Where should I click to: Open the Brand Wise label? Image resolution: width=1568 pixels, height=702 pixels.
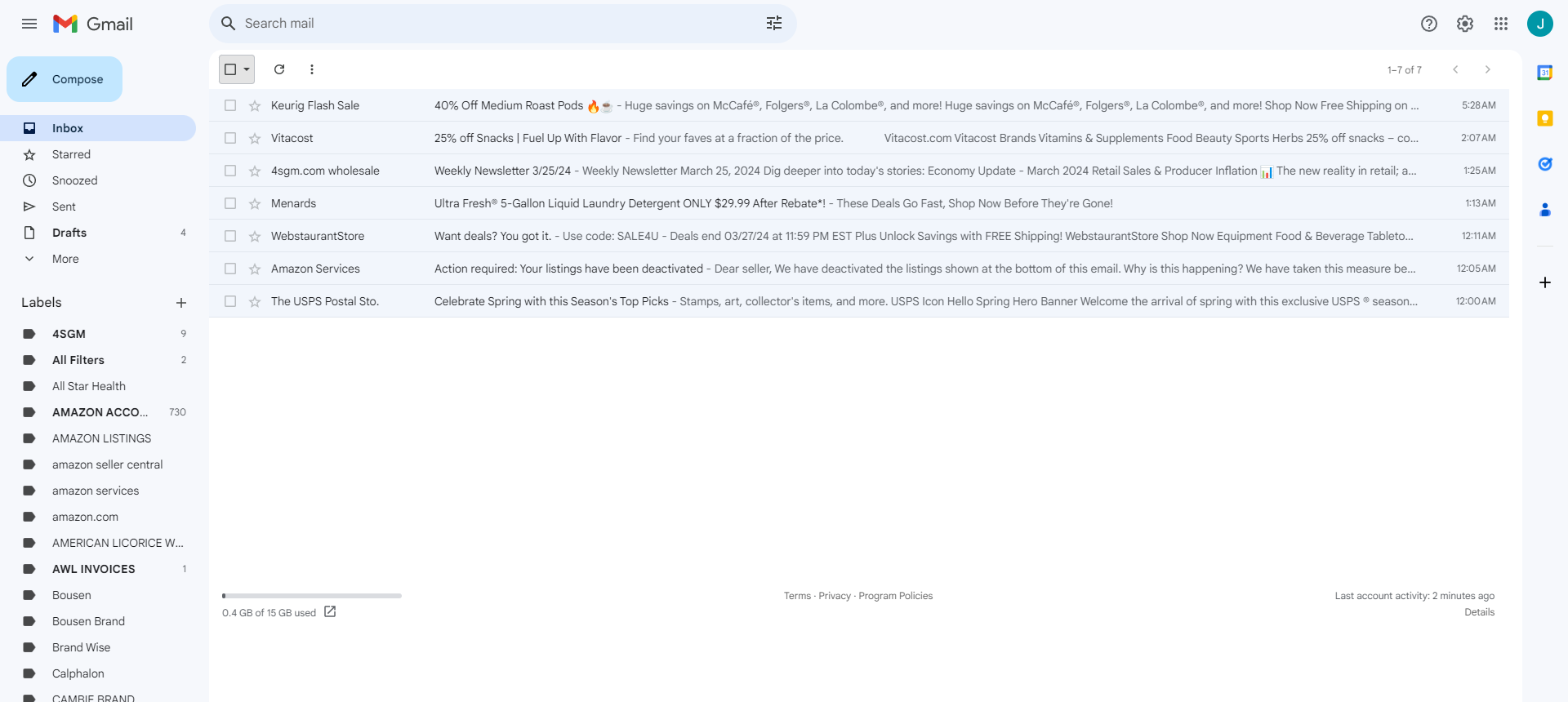[x=98, y=647]
